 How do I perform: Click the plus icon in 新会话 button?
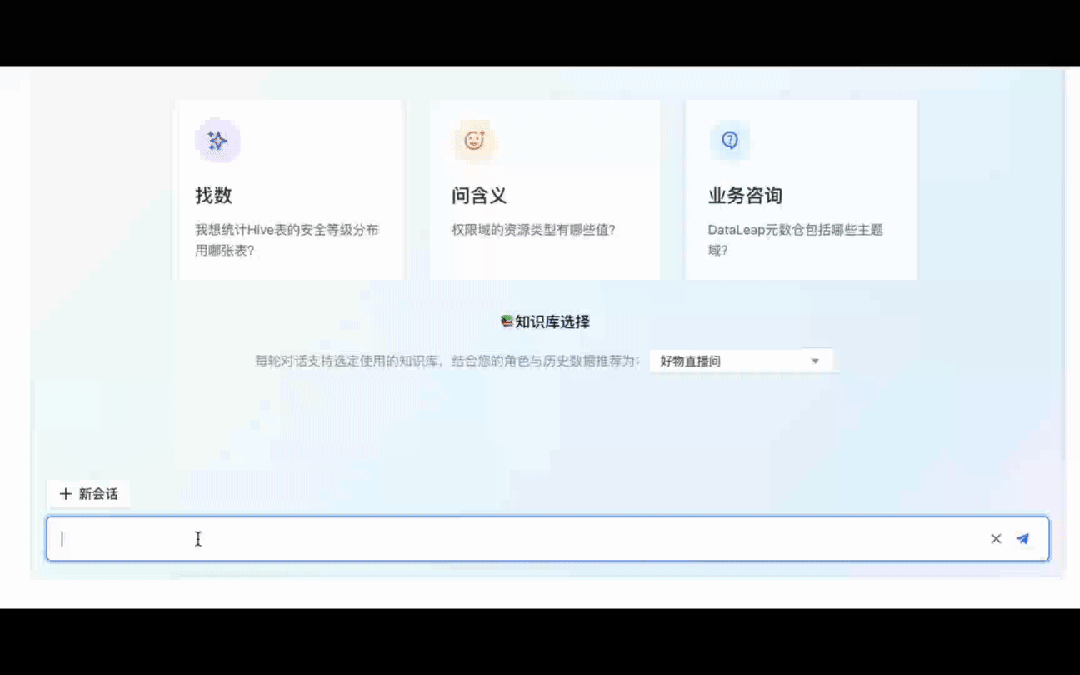pyautogui.click(x=65, y=494)
